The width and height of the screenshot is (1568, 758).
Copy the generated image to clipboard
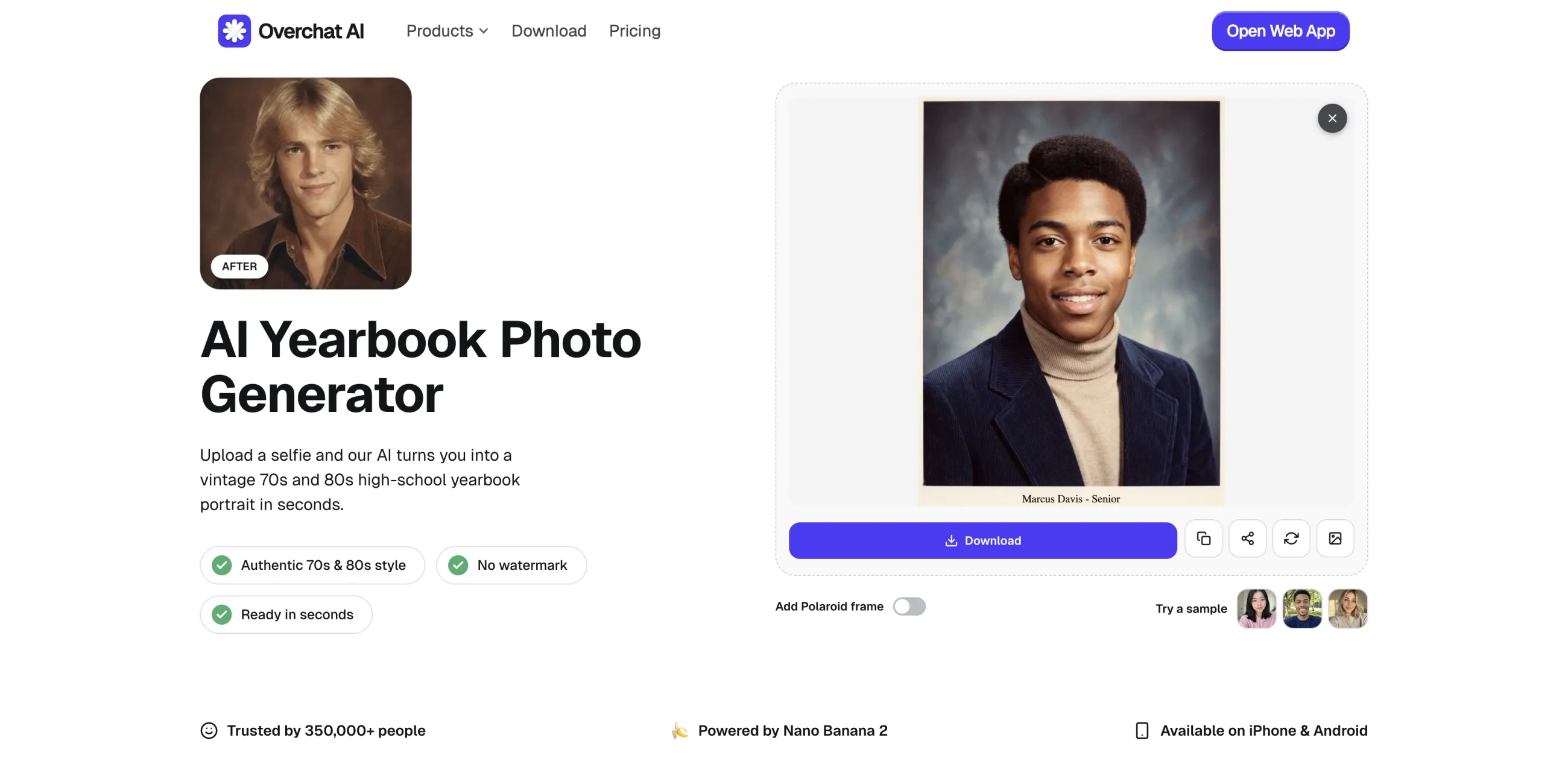coord(1203,538)
